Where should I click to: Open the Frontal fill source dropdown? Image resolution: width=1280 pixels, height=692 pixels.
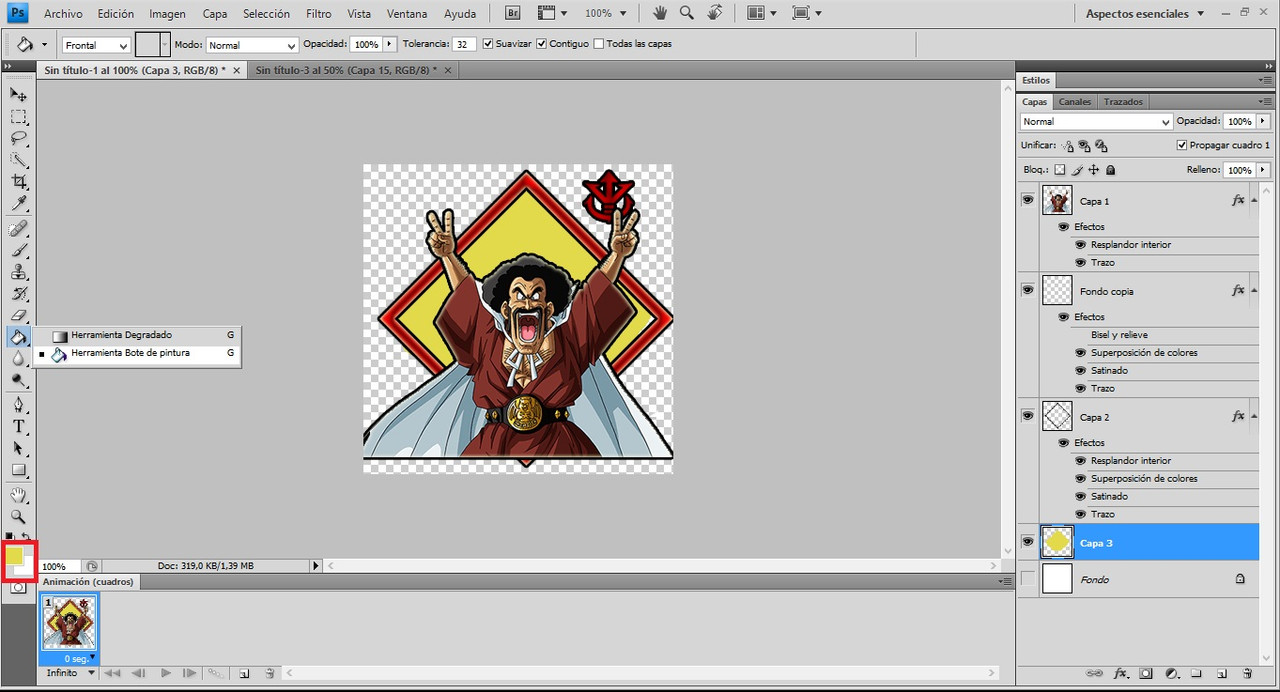click(x=97, y=45)
